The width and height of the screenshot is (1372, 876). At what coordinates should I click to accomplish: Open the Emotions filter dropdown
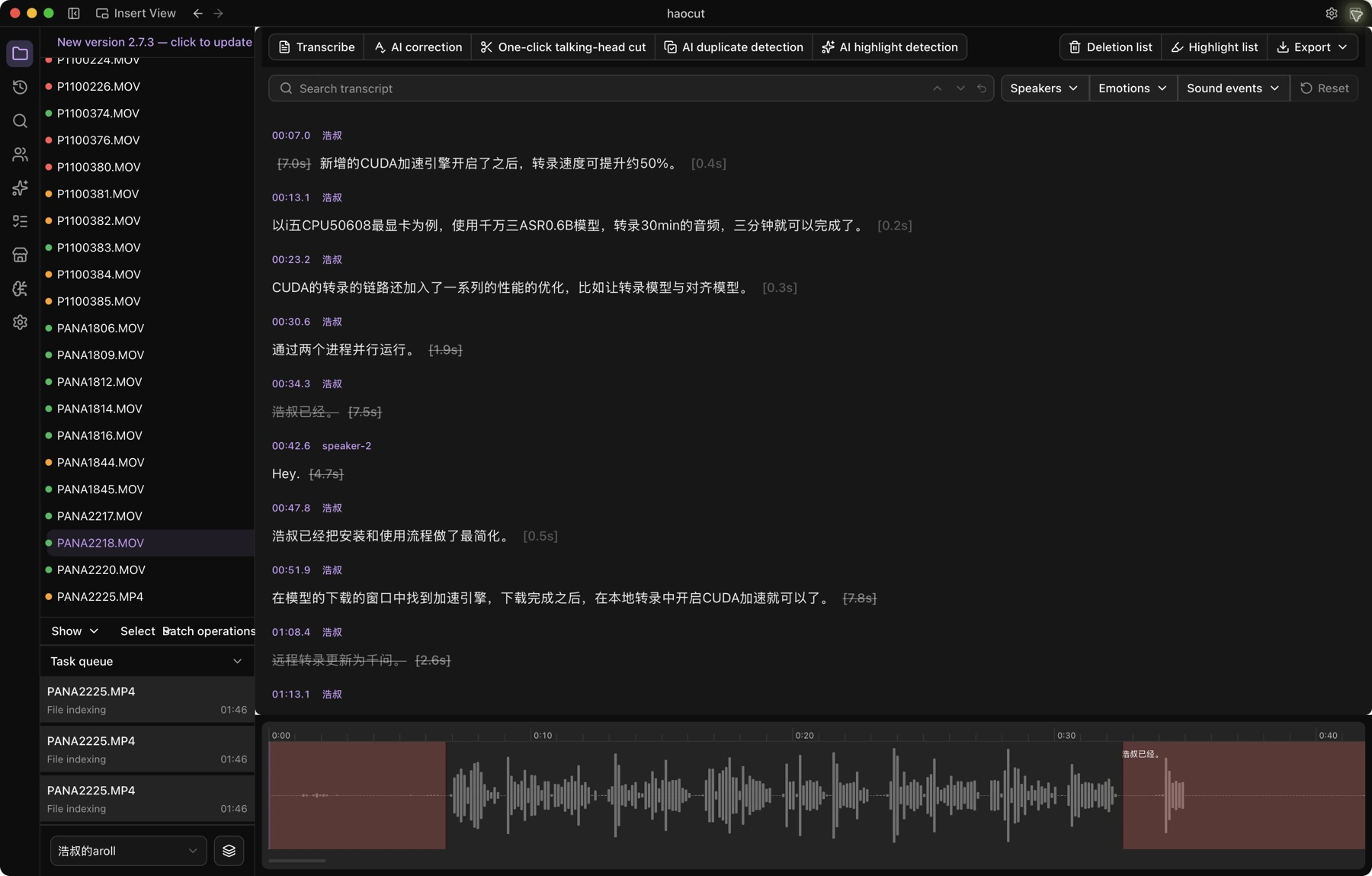pos(1133,88)
